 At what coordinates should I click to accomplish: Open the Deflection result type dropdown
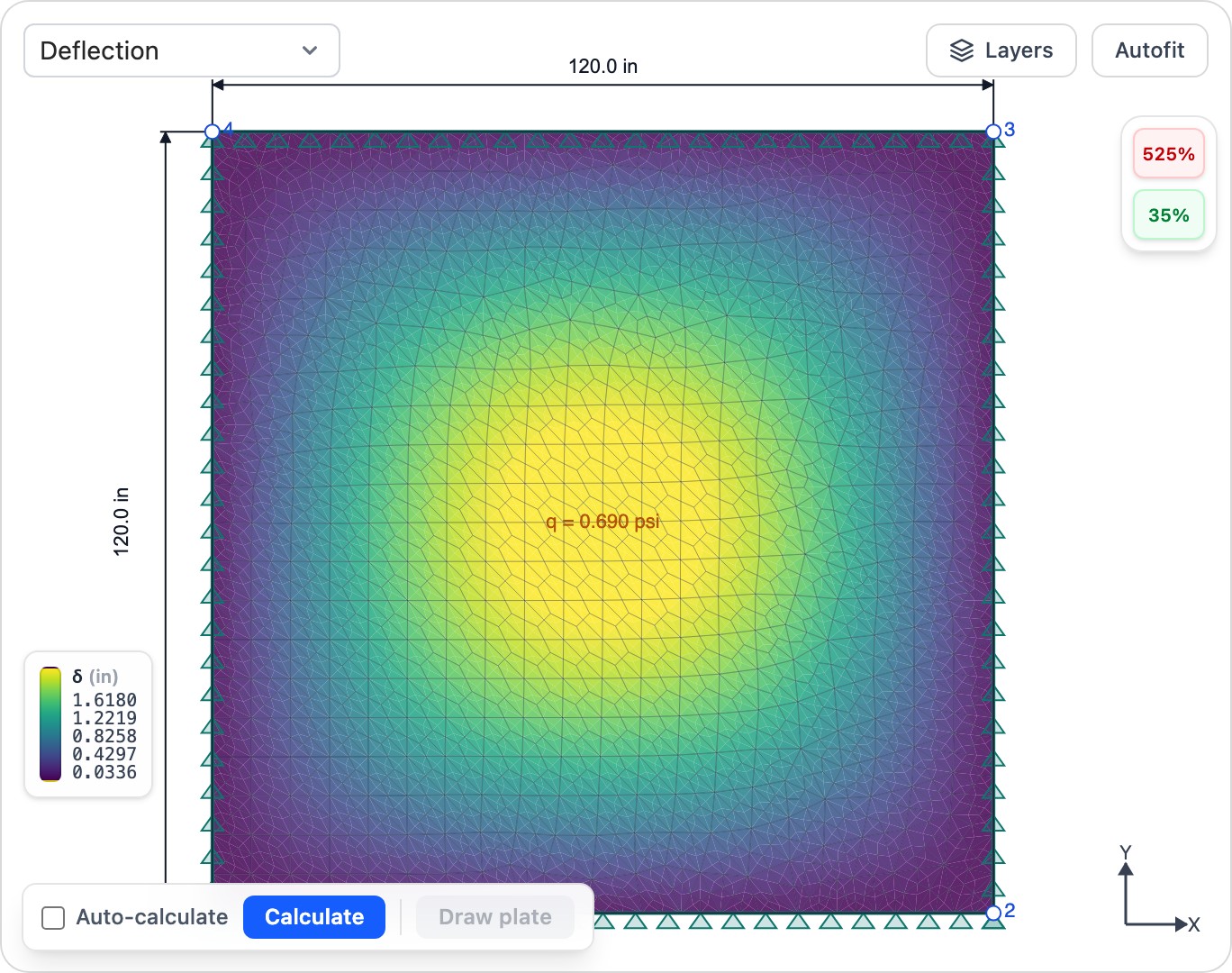tap(181, 50)
